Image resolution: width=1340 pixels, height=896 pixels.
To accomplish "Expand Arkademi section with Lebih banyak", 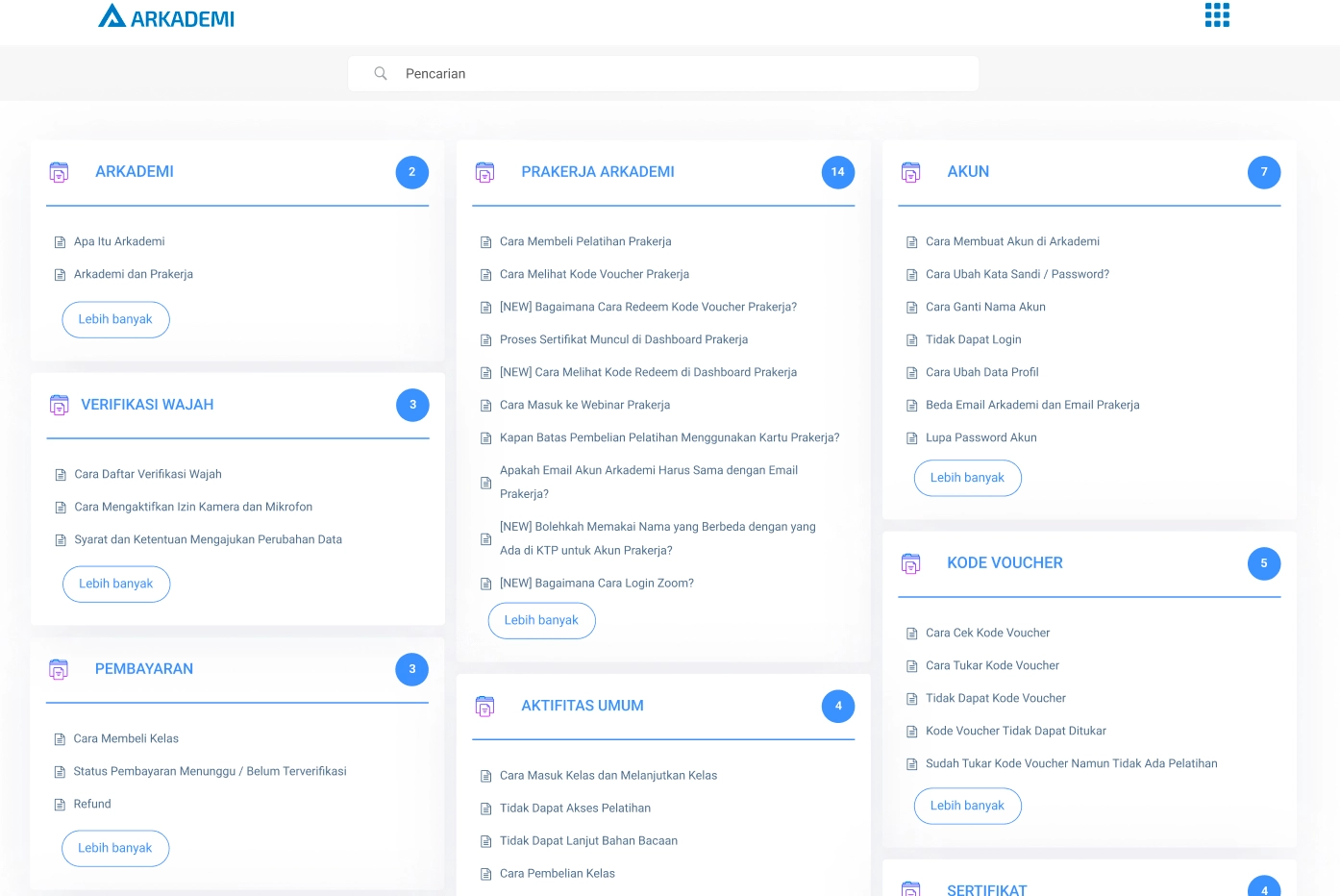I will coord(115,320).
